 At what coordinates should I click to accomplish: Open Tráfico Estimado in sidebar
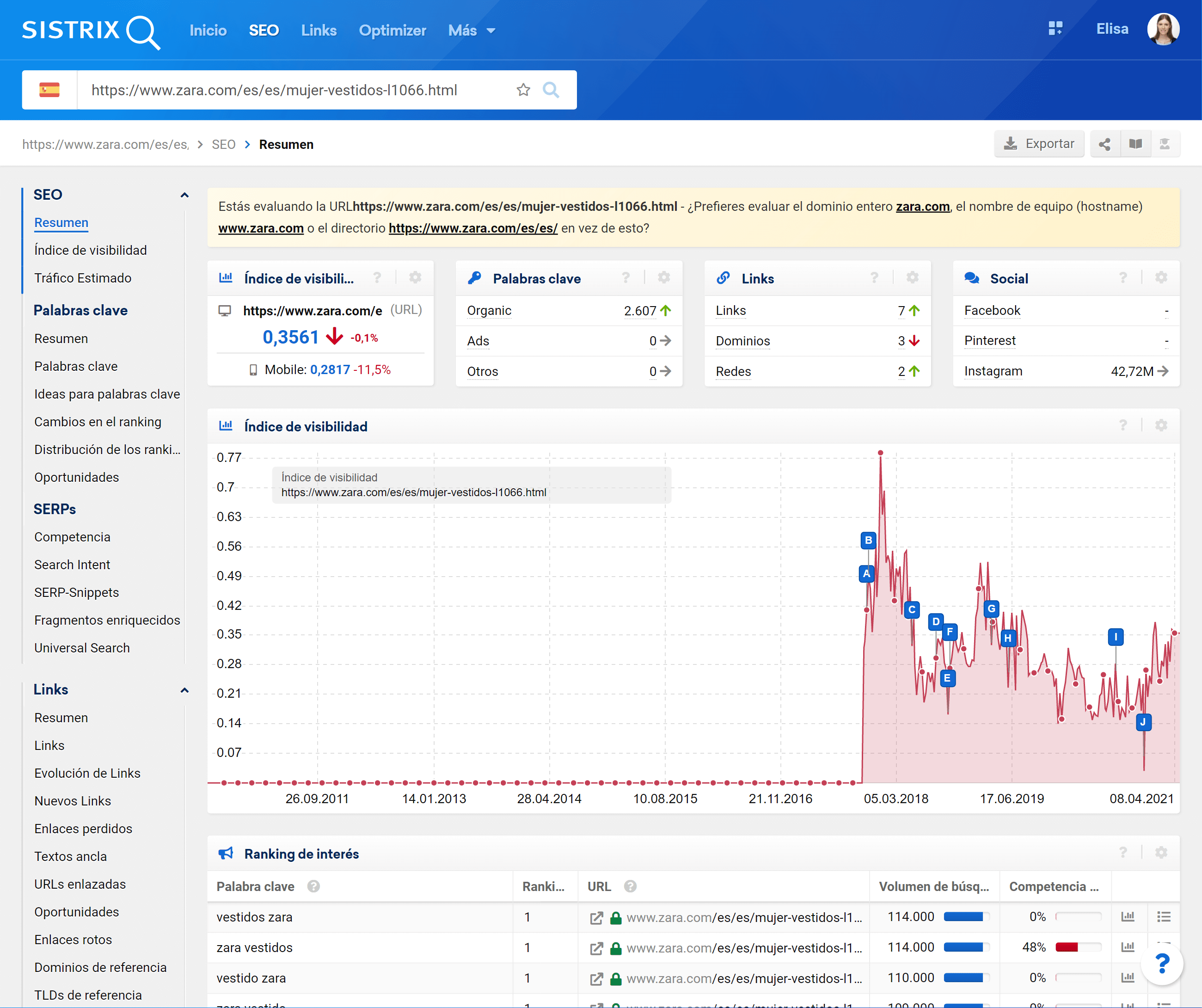pyautogui.click(x=83, y=278)
